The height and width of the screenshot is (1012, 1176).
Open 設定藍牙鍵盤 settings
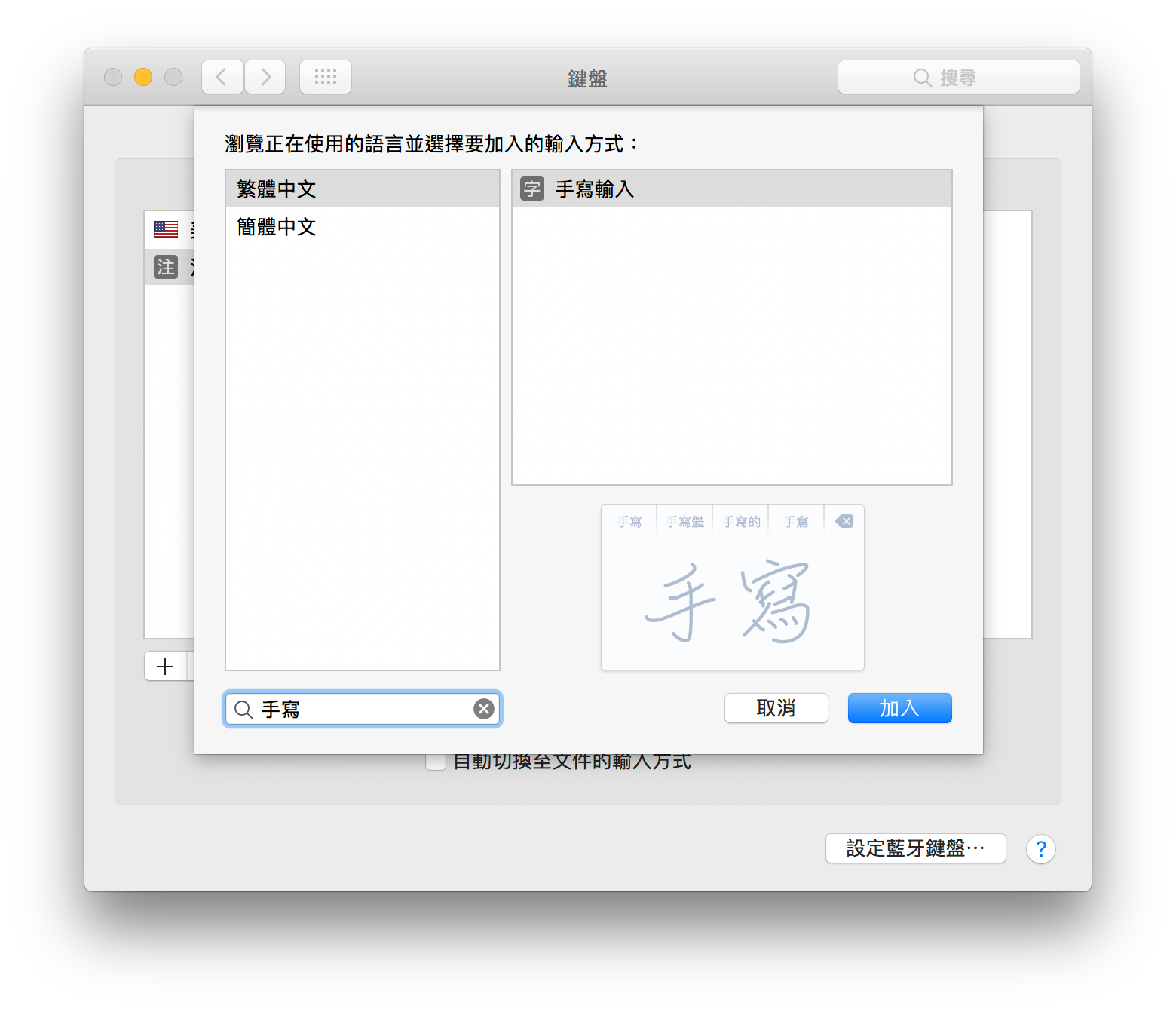916,848
